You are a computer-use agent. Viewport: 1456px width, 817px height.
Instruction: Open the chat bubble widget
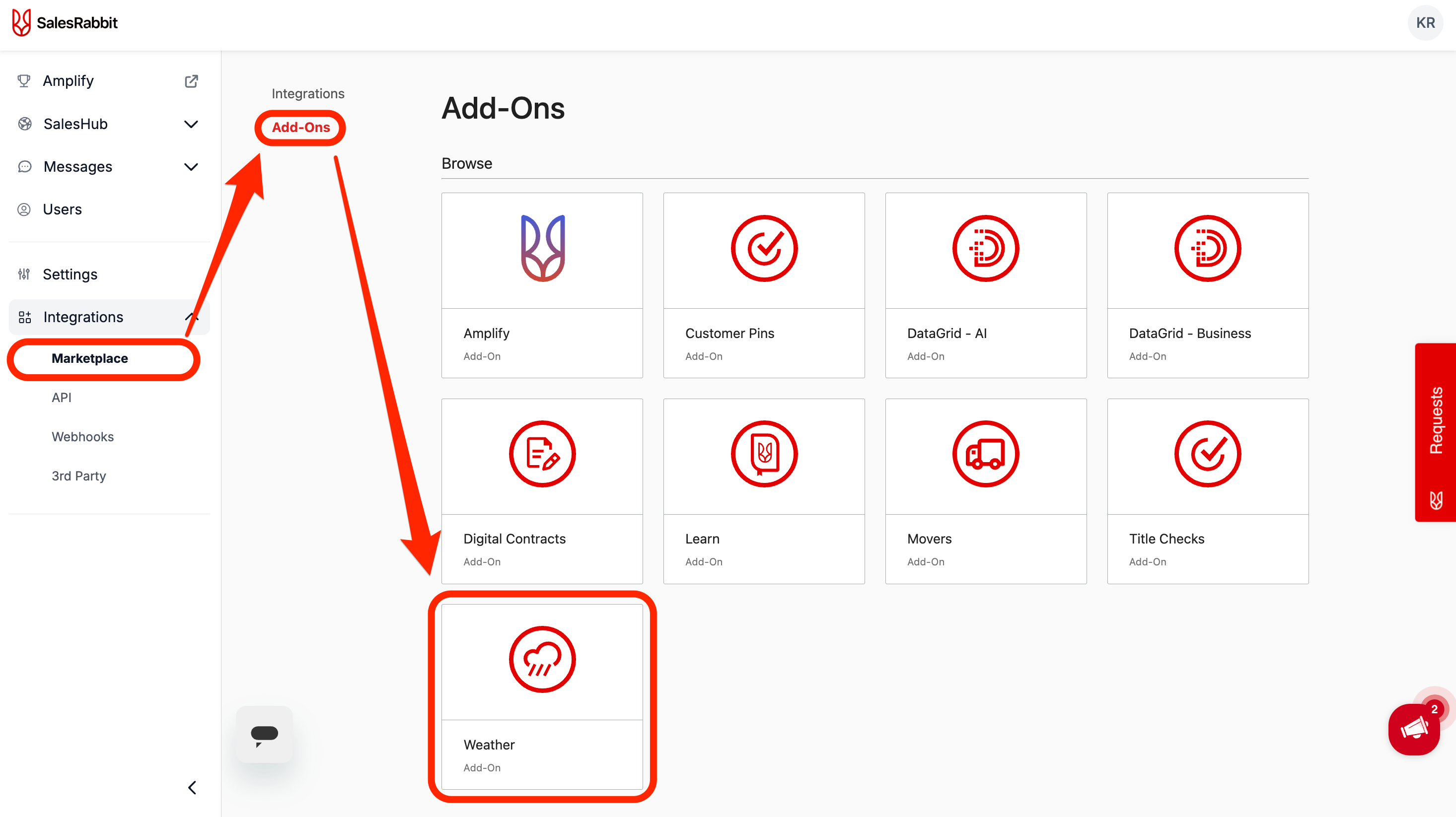pyautogui.click(x=264, y=734)
